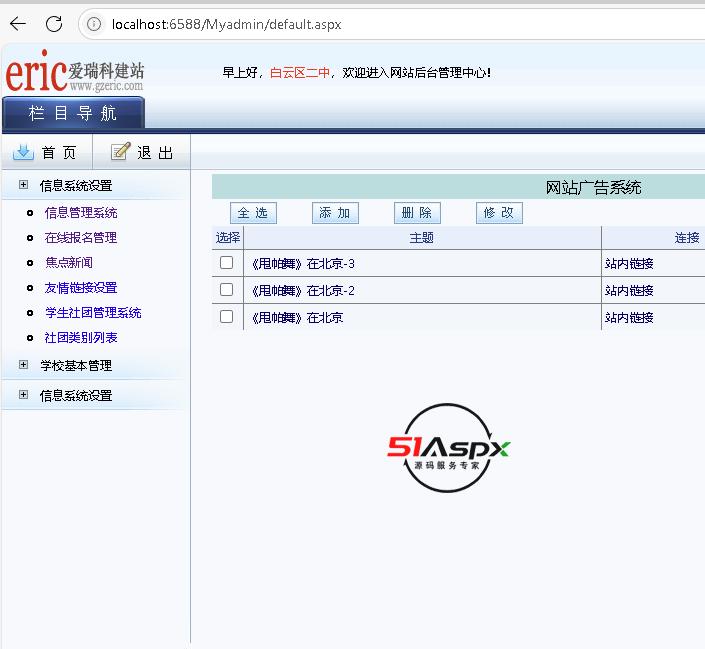Open the 学生社团管理系统 sidebar link

(x=93, y=313)
